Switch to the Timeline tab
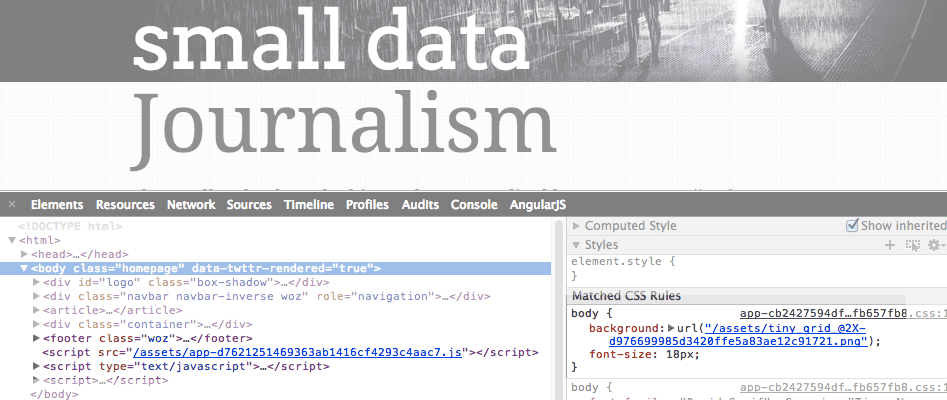The width and height of the screenshot is (947, 400). pos(309,205)
